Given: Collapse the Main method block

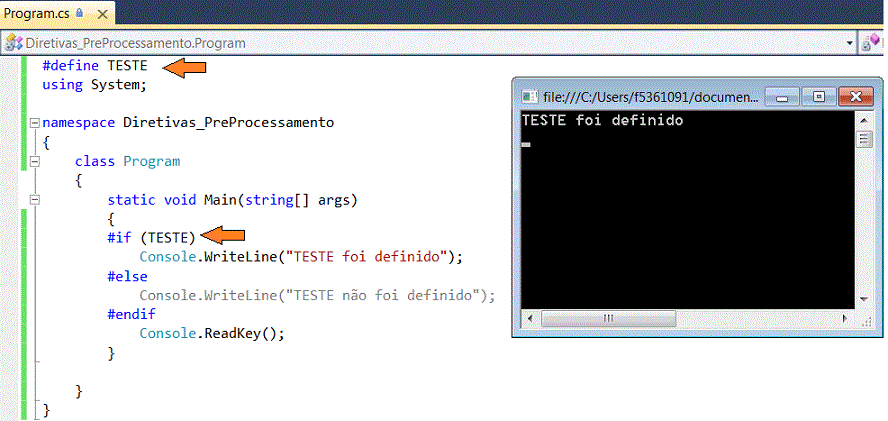Looking at the screenshot, I should coord(35,200).
